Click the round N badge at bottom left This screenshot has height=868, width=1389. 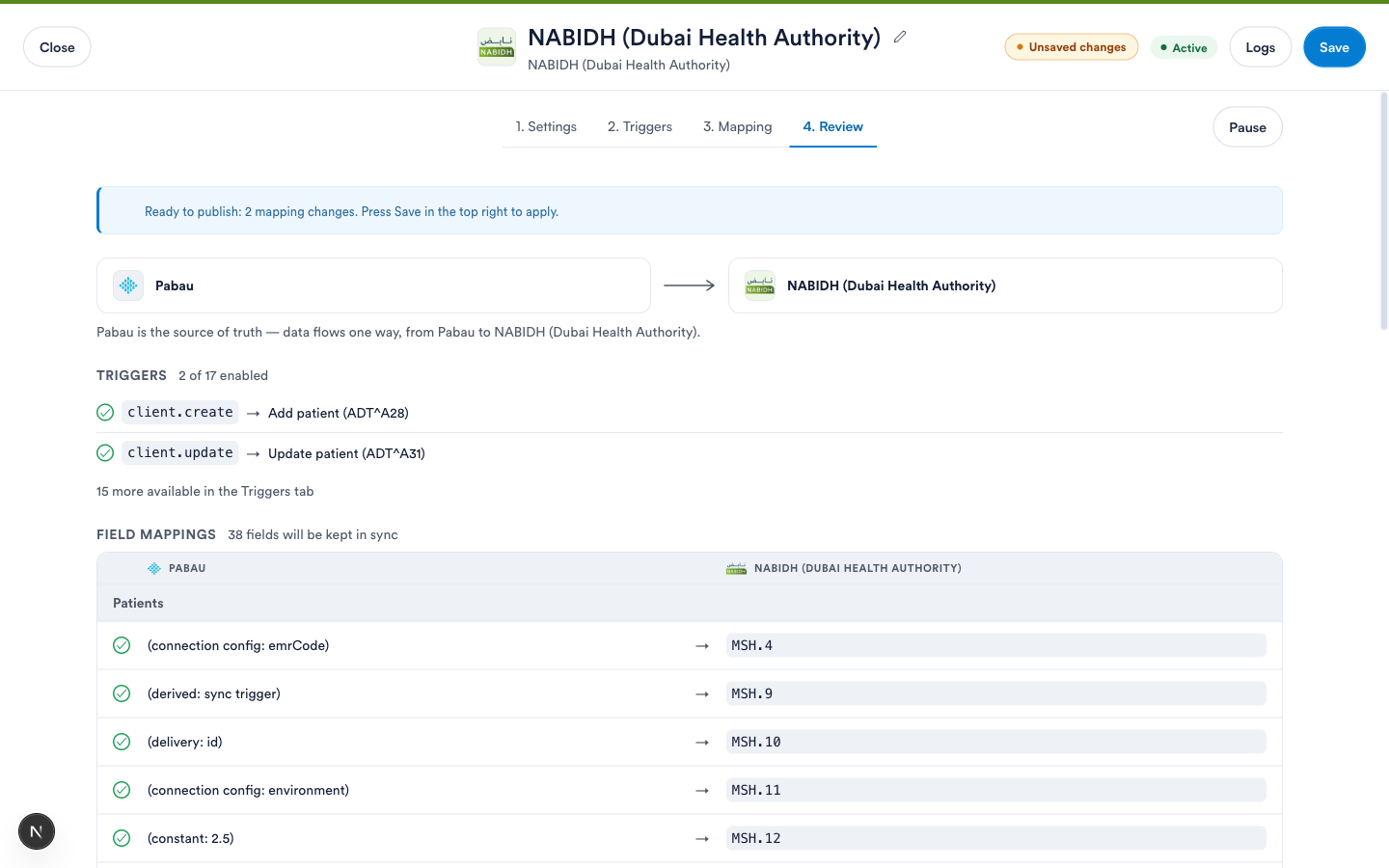tap(37, 831)
